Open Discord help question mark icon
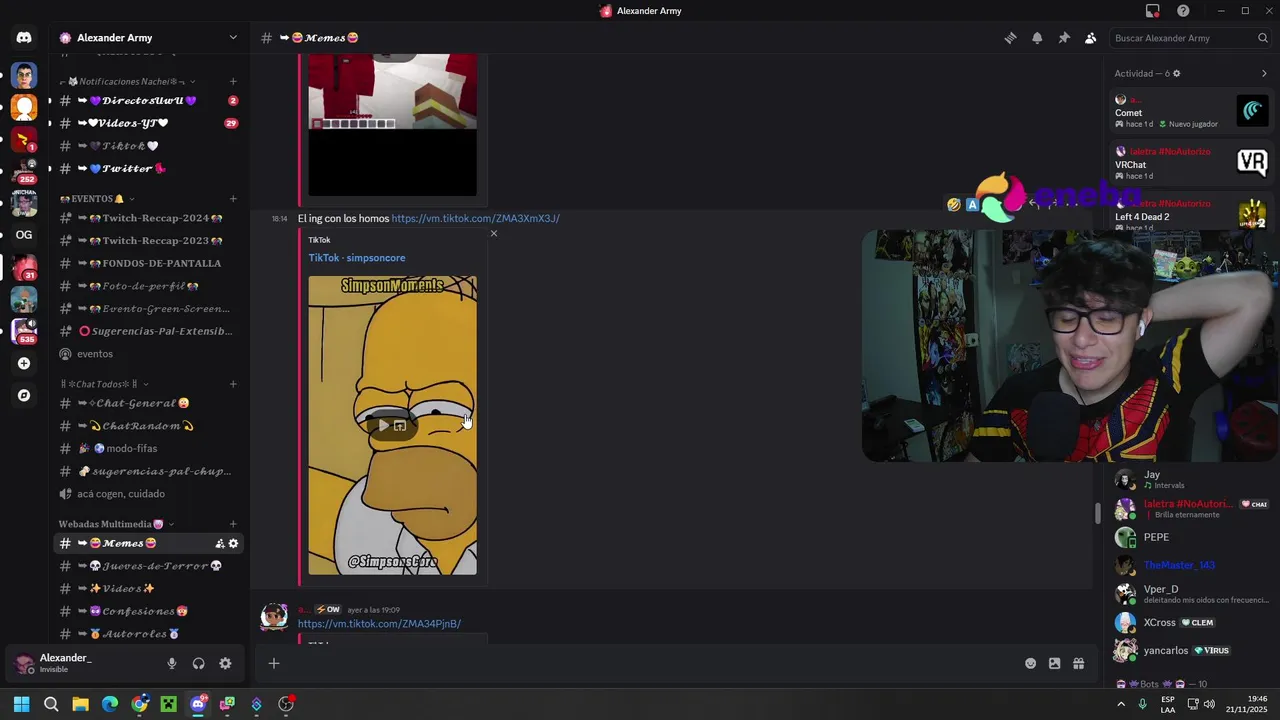 coord(1183,11)
